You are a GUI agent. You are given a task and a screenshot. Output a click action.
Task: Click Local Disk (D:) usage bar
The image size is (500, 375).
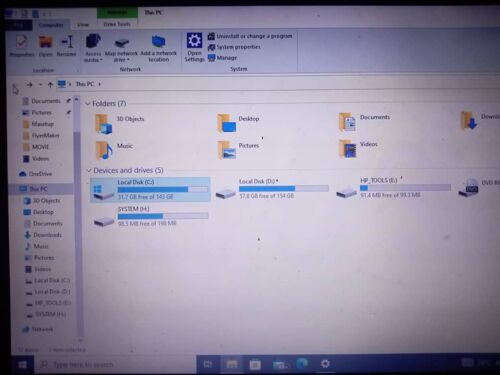[284, 188]
